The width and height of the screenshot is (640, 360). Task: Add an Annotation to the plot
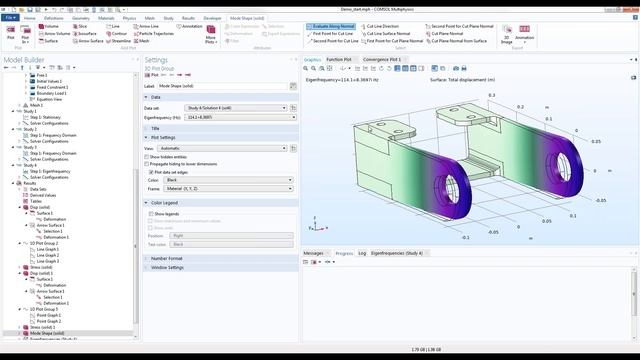click(189, 27)
